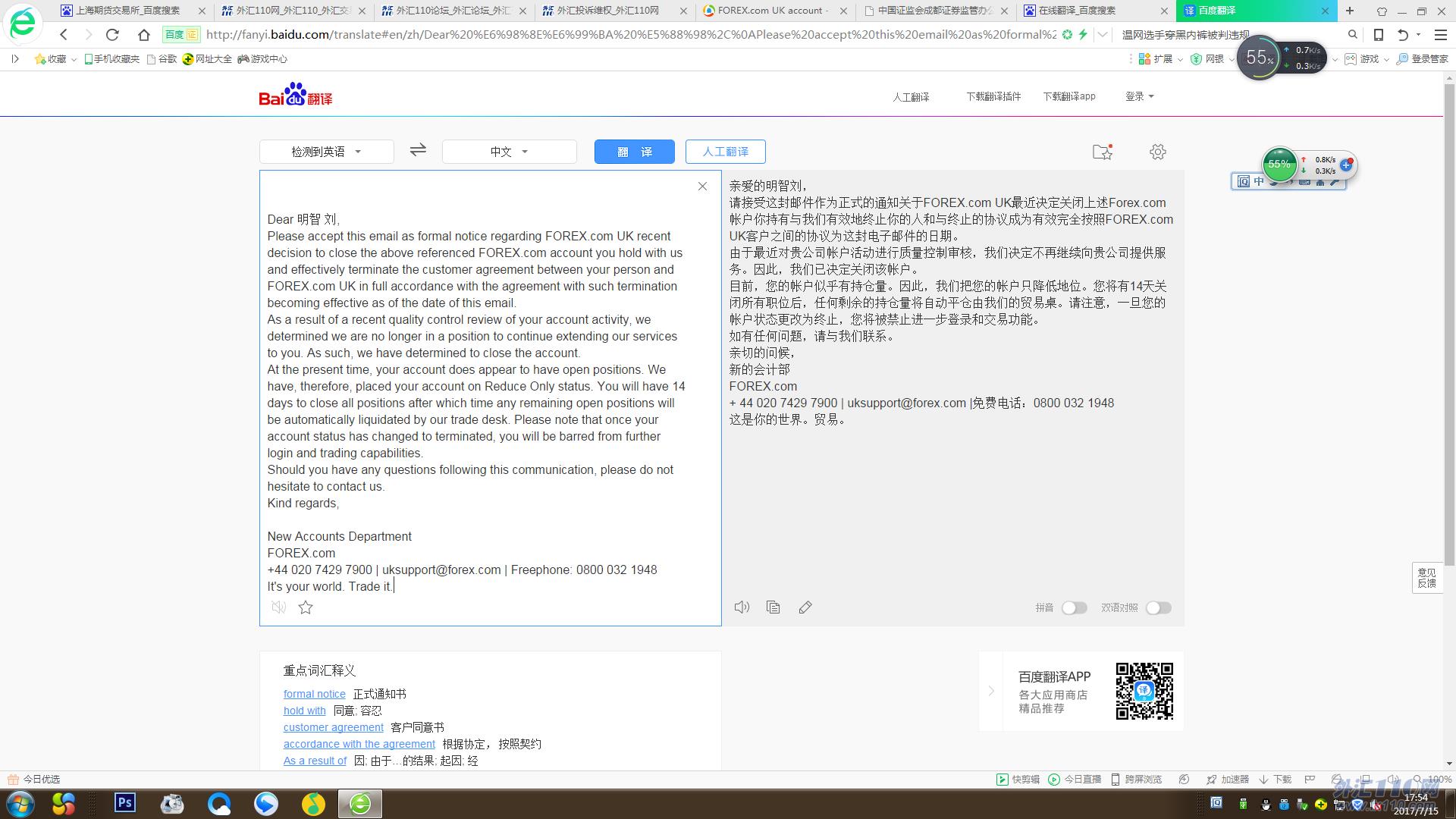Screen dimensions: 1456x819
Task: Swap source and target languages
Action: (418, 150)
